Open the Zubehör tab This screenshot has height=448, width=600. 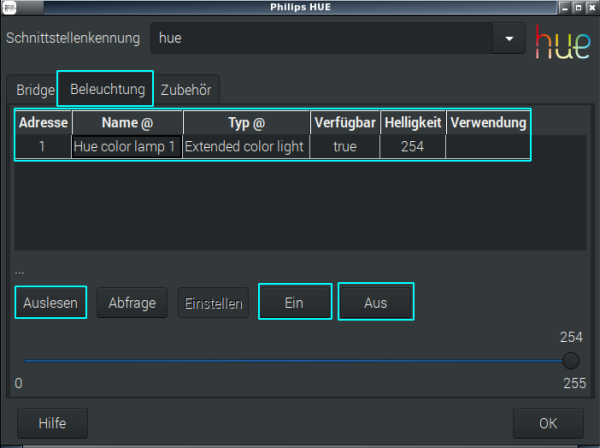tap(187, 89)
